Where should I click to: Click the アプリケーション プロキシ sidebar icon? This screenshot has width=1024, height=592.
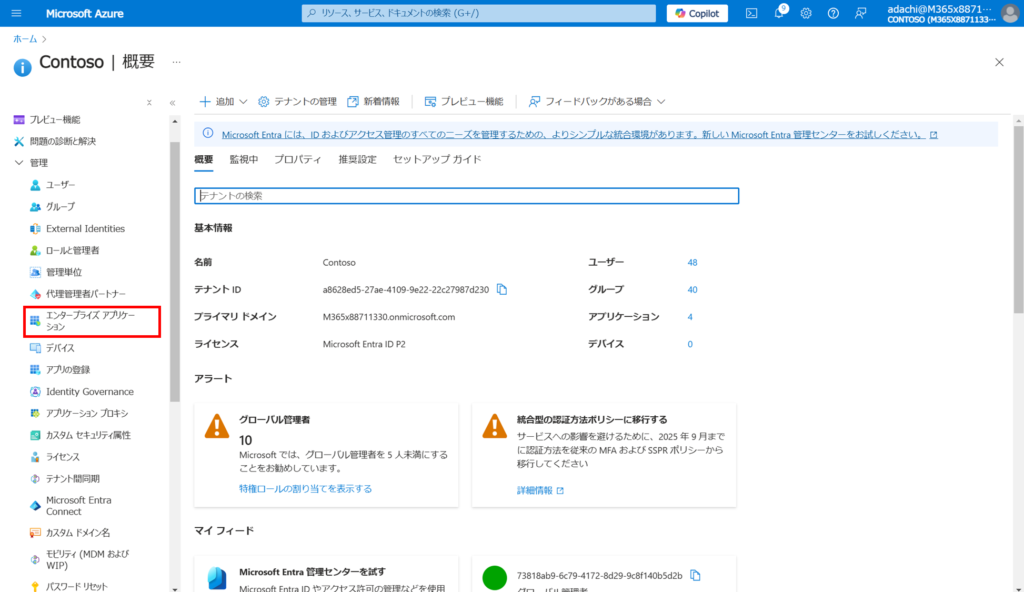coord(35,413)
